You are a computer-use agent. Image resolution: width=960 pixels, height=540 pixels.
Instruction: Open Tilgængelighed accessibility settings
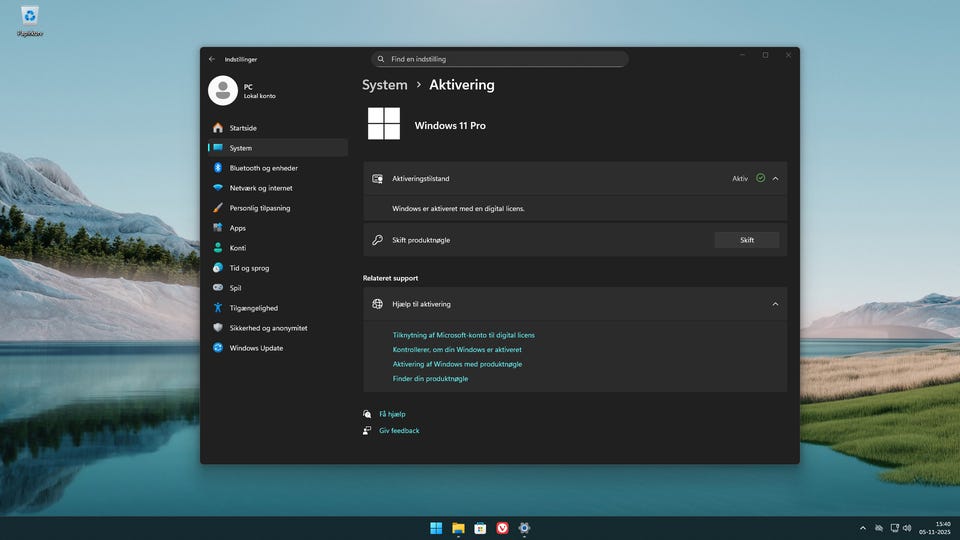click(253, 308)
